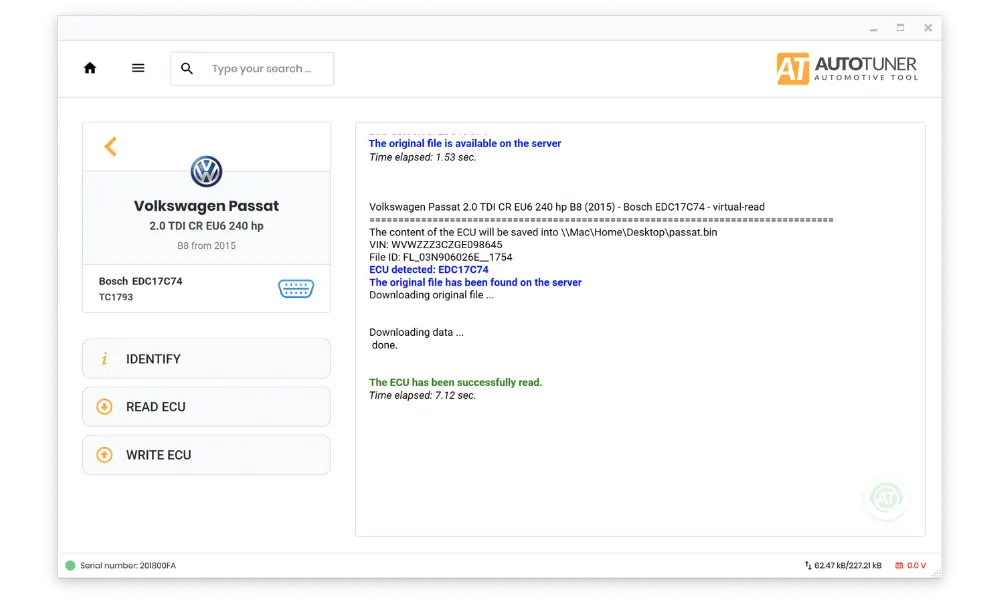Maximize the AutoTuner window
This screenshot has width=1000, height=600.
(x=901, y=28)
